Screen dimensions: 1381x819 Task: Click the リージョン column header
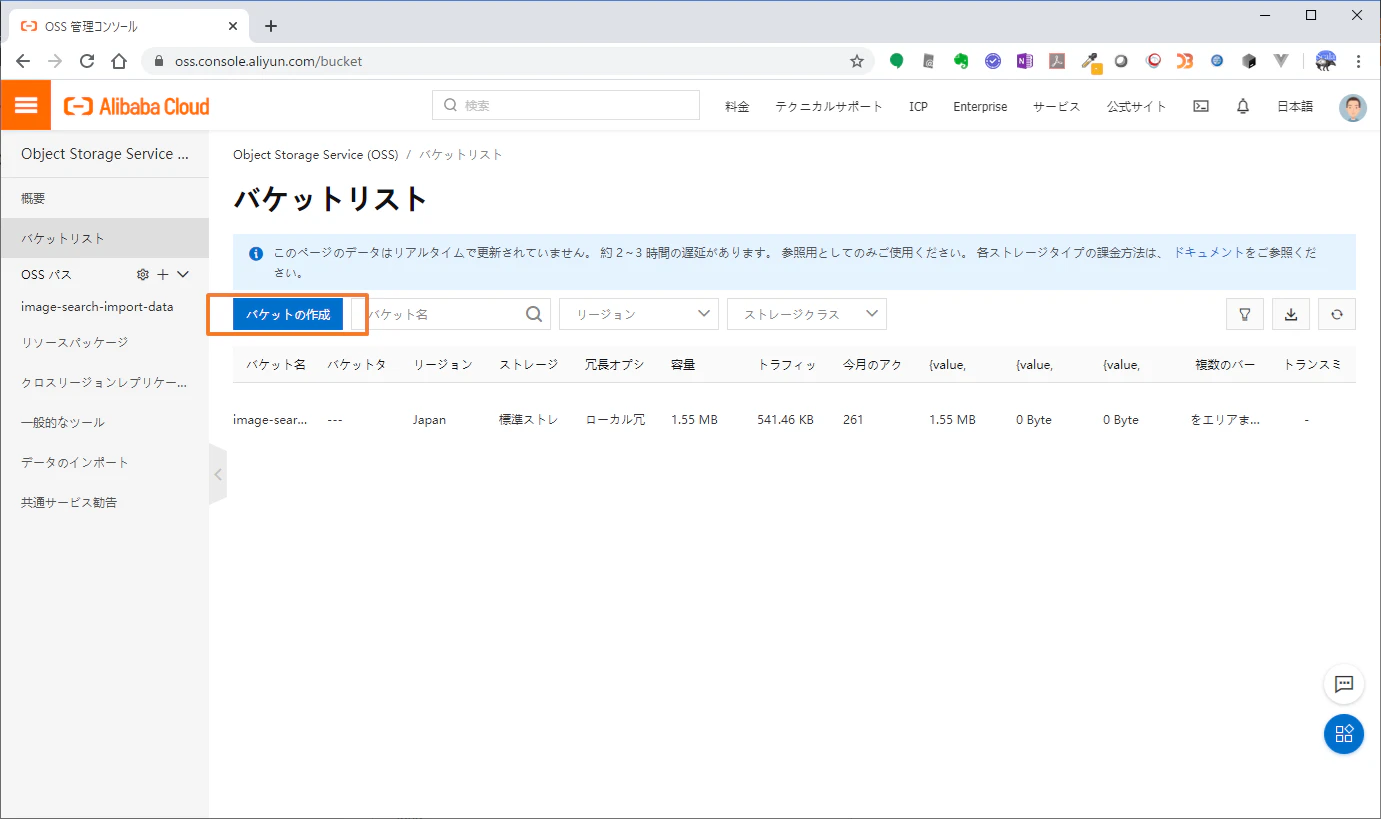443,365
